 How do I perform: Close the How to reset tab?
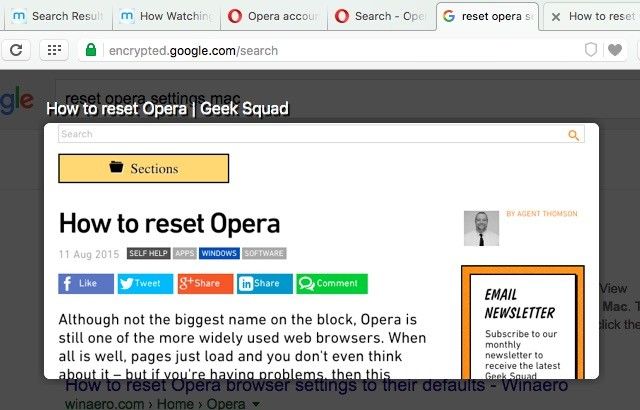point(556,17)
